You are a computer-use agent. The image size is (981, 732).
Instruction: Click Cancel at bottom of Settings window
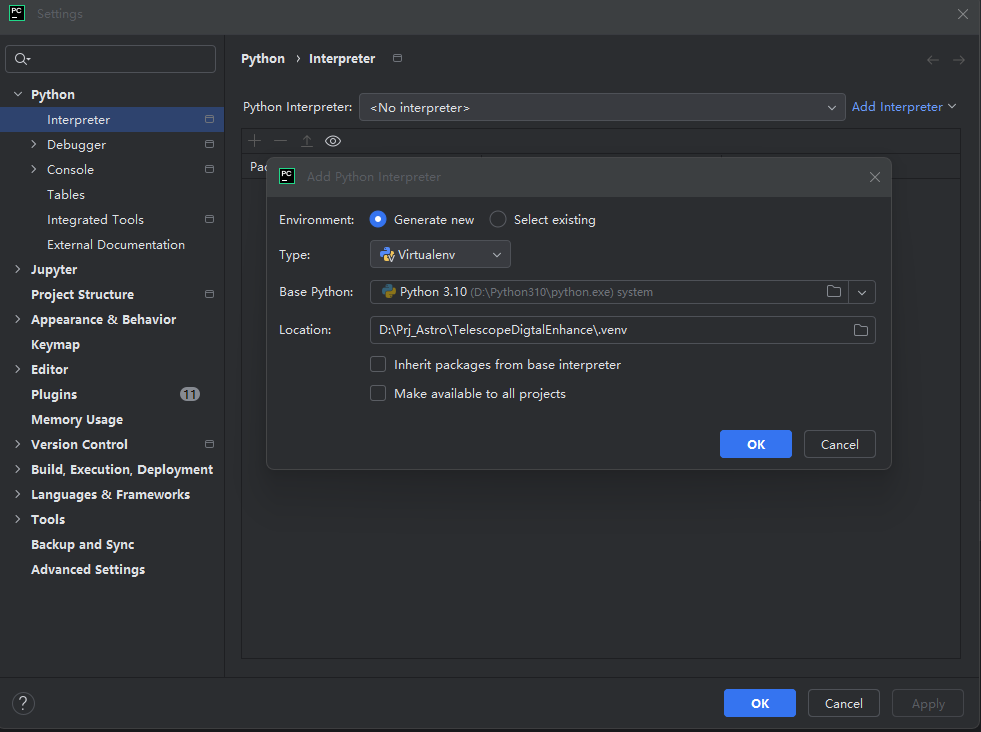(843, 703)
